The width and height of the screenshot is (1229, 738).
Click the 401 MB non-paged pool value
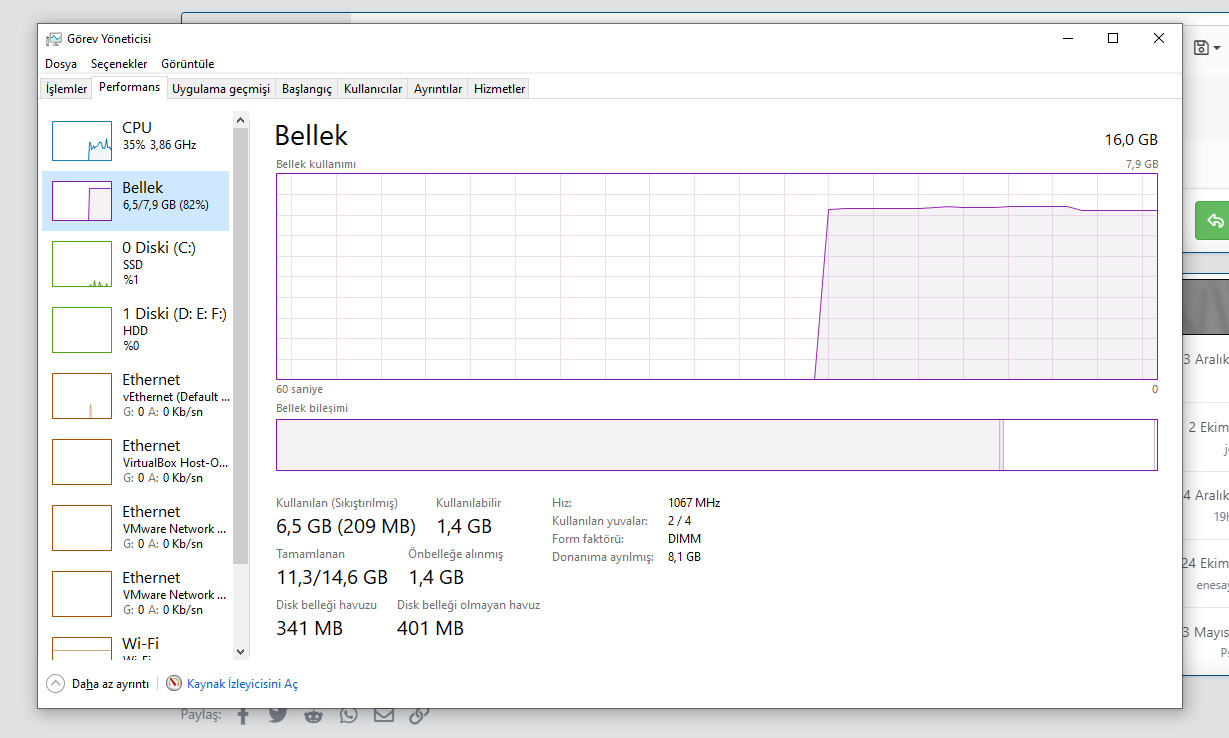(430, 628)
